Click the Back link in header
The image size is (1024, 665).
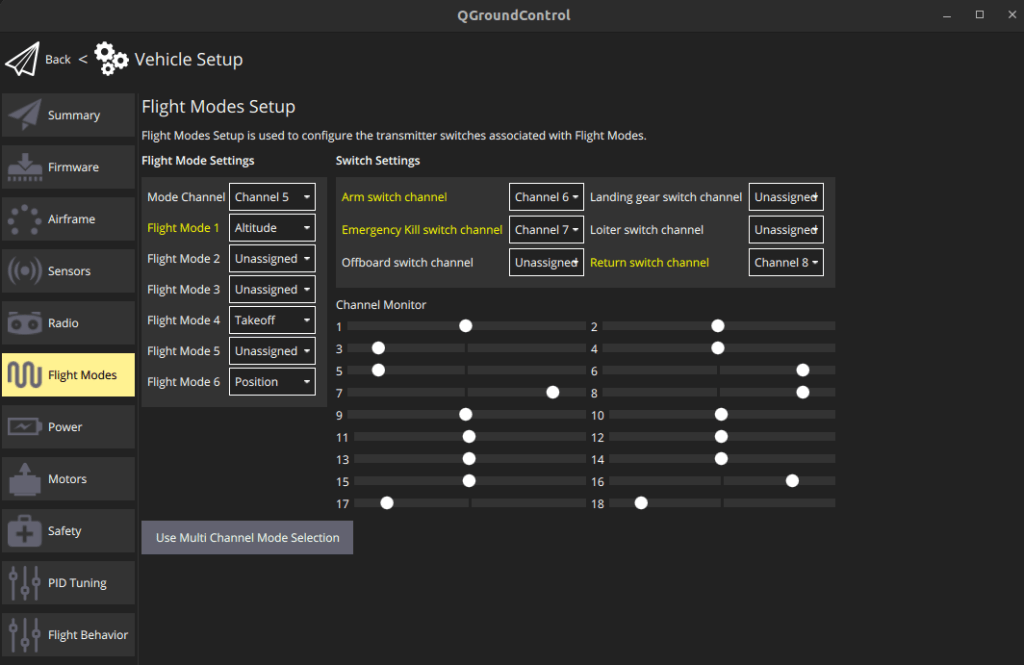(x=58, y=60)
